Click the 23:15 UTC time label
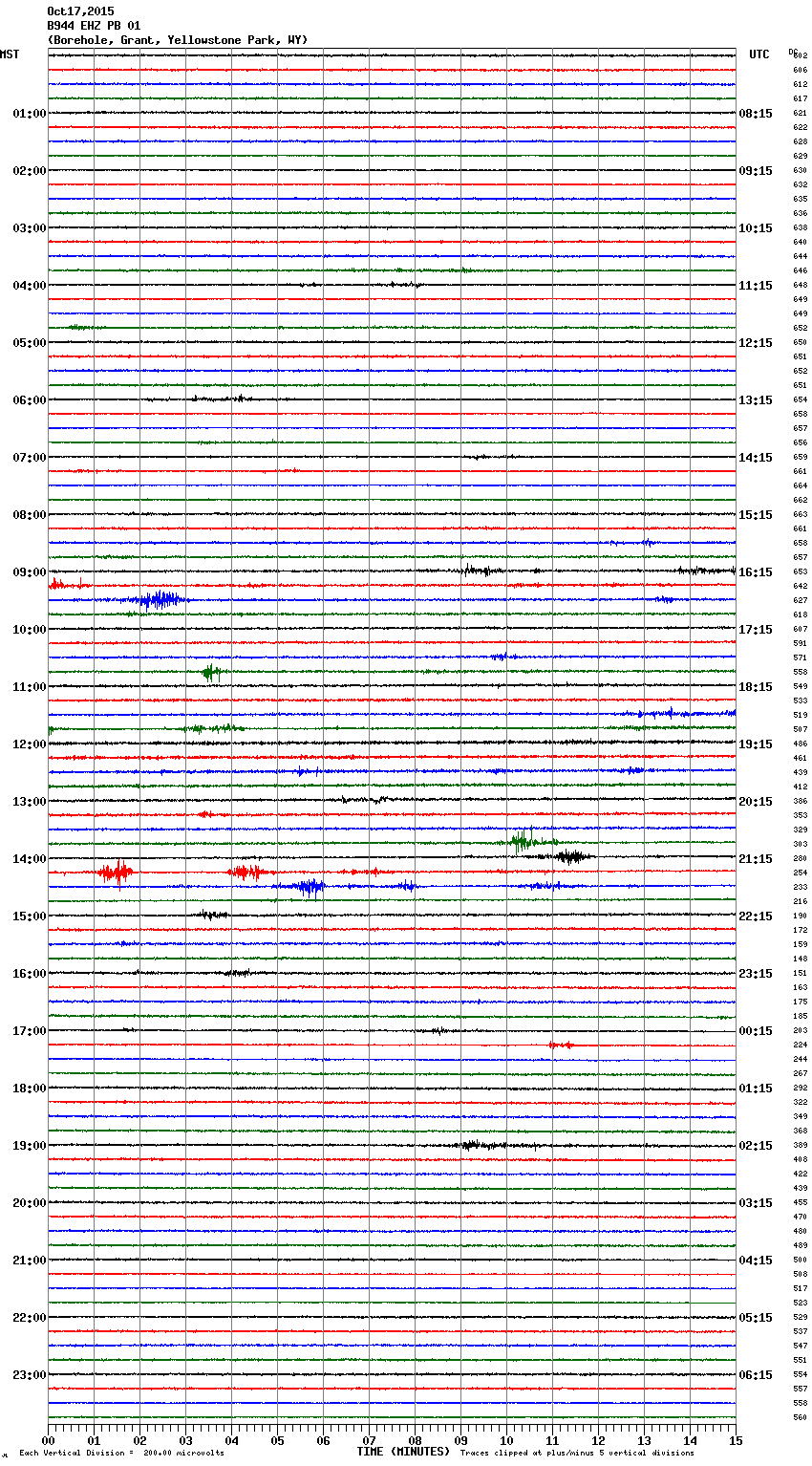This screenshot has height=1466, width=812. [x=756, y=974]
